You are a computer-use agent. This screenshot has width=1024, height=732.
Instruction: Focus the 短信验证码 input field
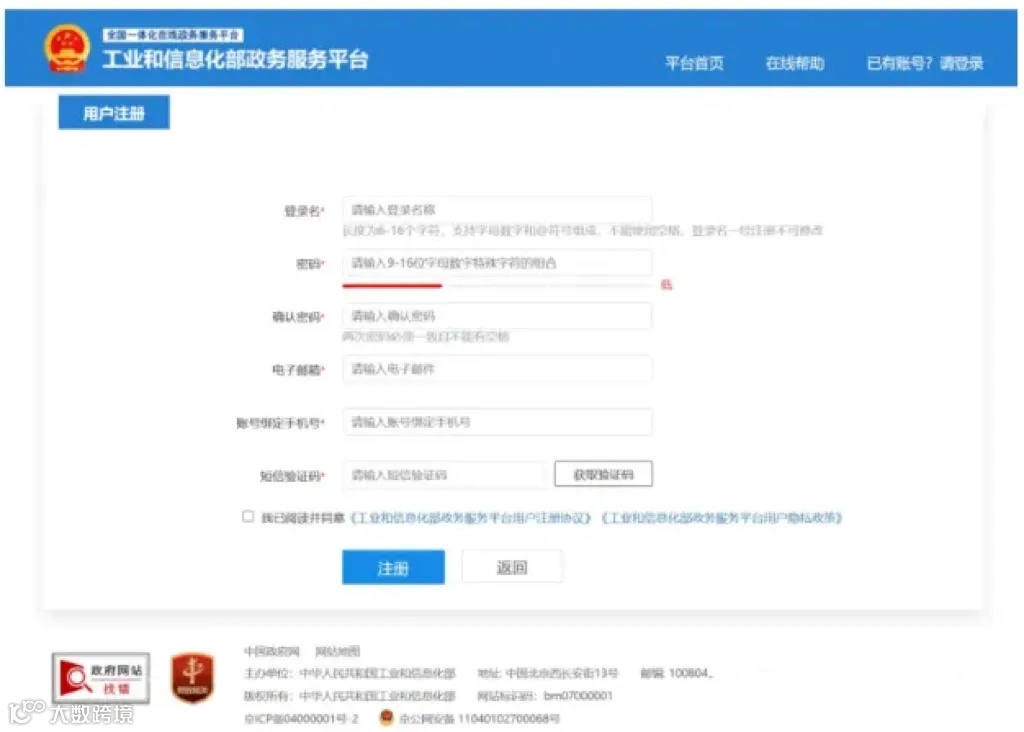pos(443,475)
